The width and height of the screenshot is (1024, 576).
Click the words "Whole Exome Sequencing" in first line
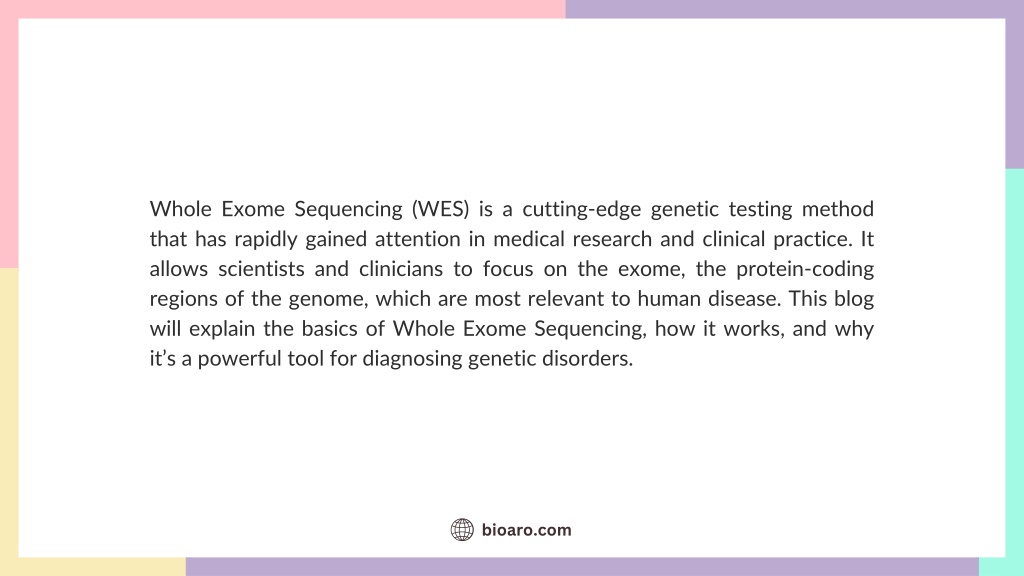276,209
